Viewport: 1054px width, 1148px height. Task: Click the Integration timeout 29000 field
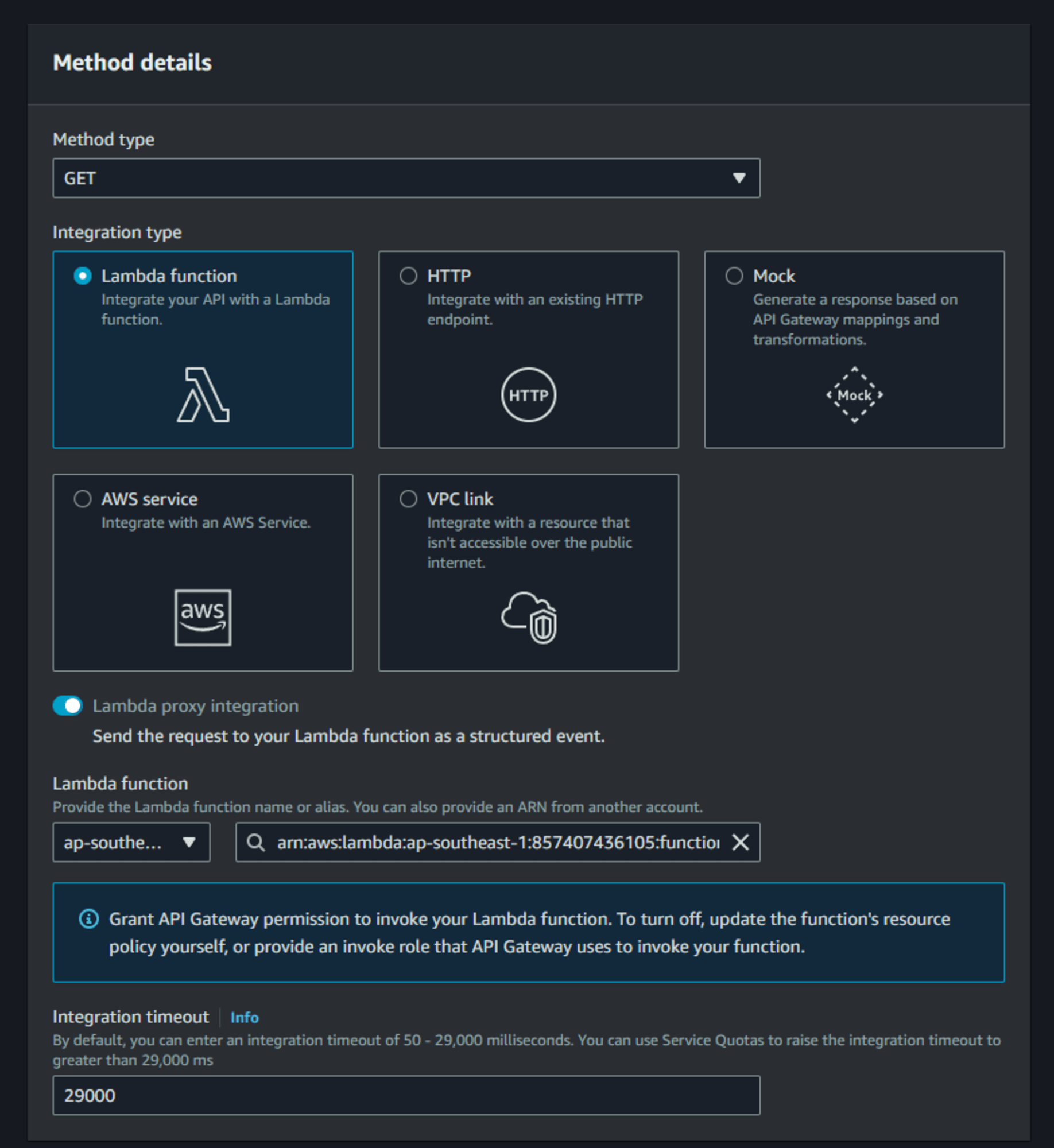pos(406,1096)
